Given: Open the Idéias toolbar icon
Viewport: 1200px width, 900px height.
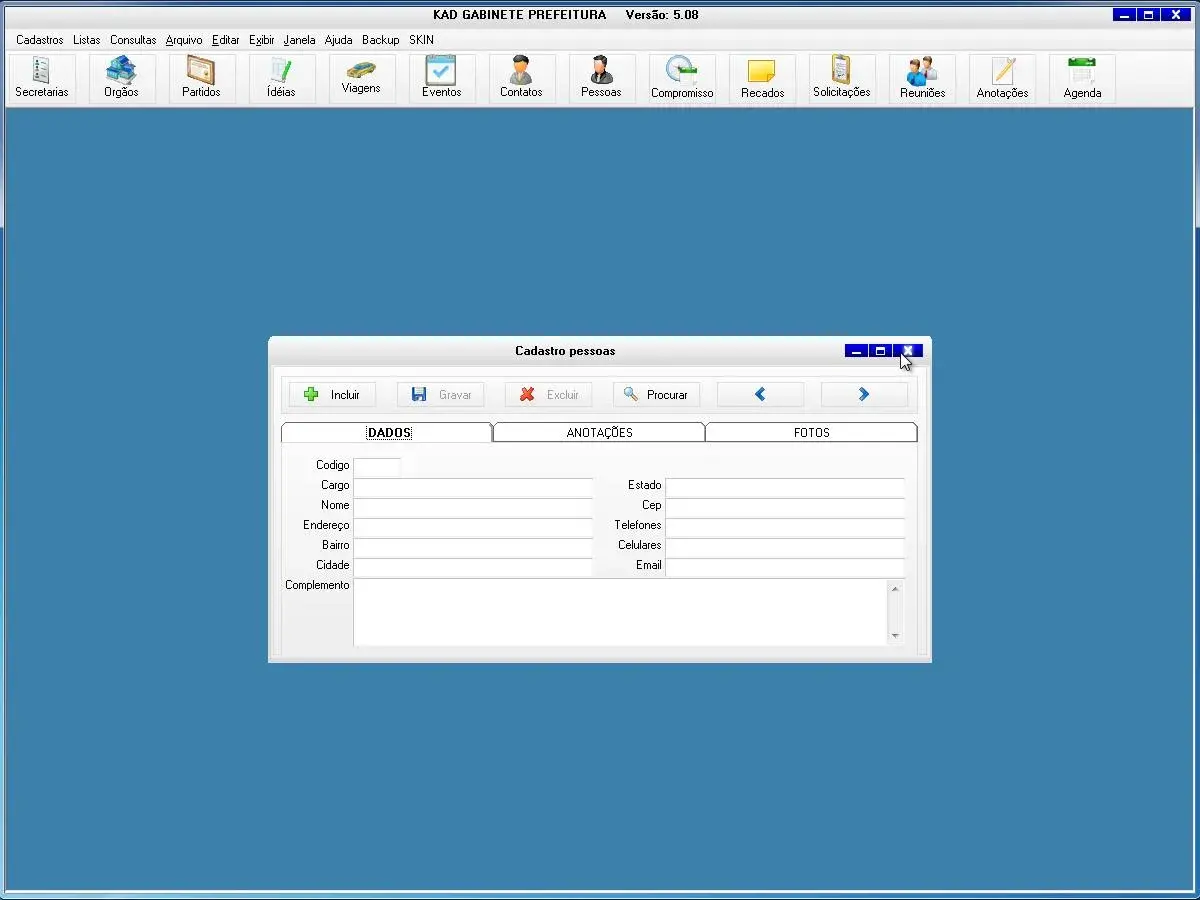Looking at the screenshot, I should (x=282, y=79).
